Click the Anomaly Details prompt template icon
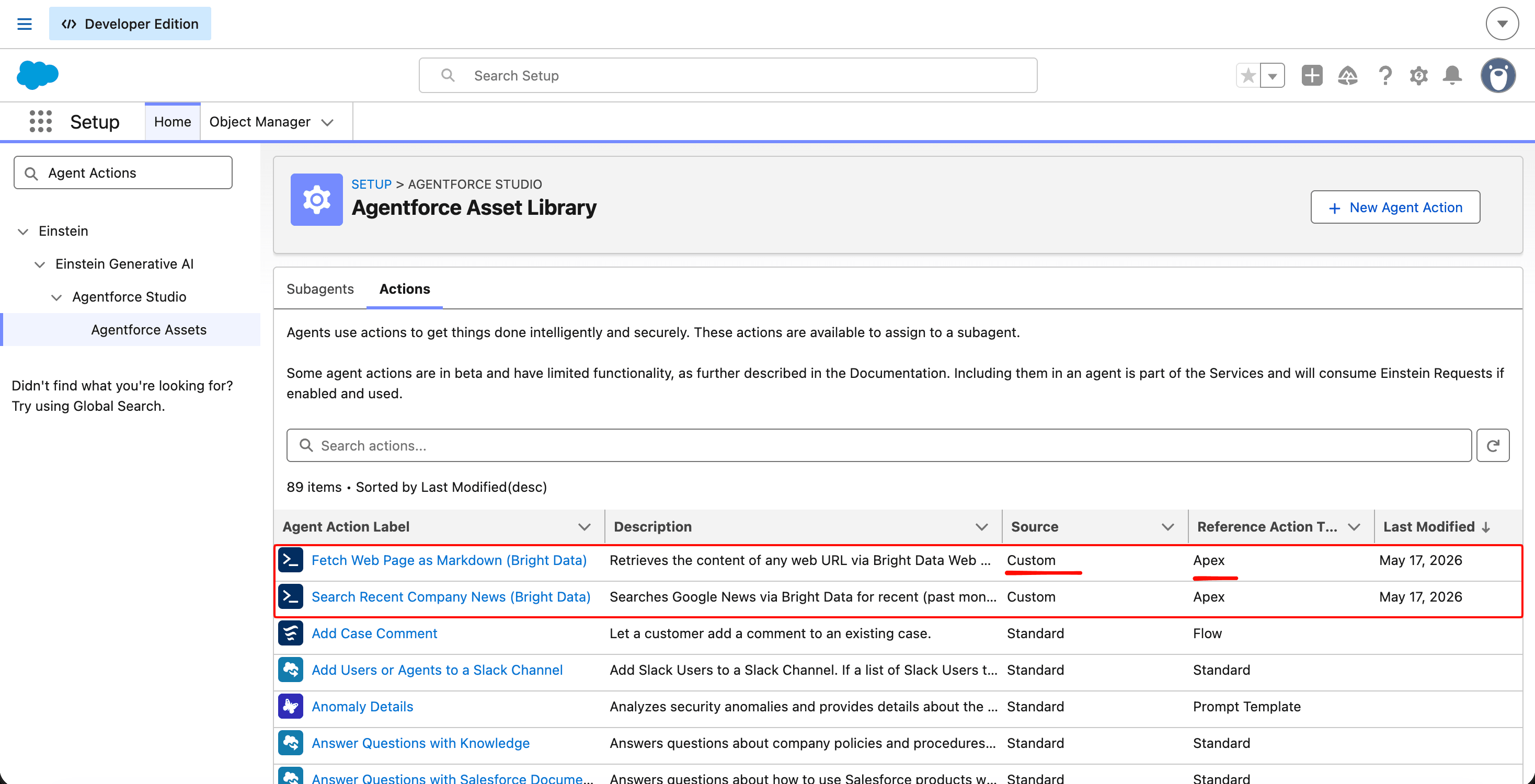The image size is (1535, 784). [291, 707]
